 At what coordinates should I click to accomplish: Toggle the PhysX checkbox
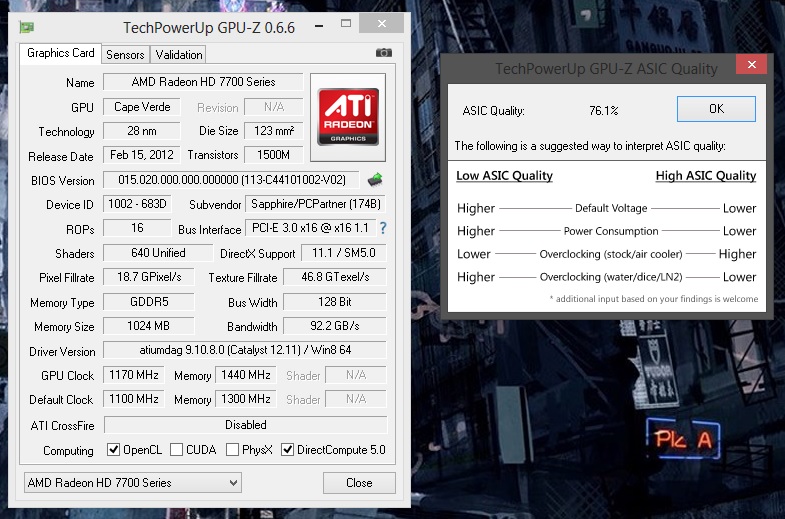[232, 449]
